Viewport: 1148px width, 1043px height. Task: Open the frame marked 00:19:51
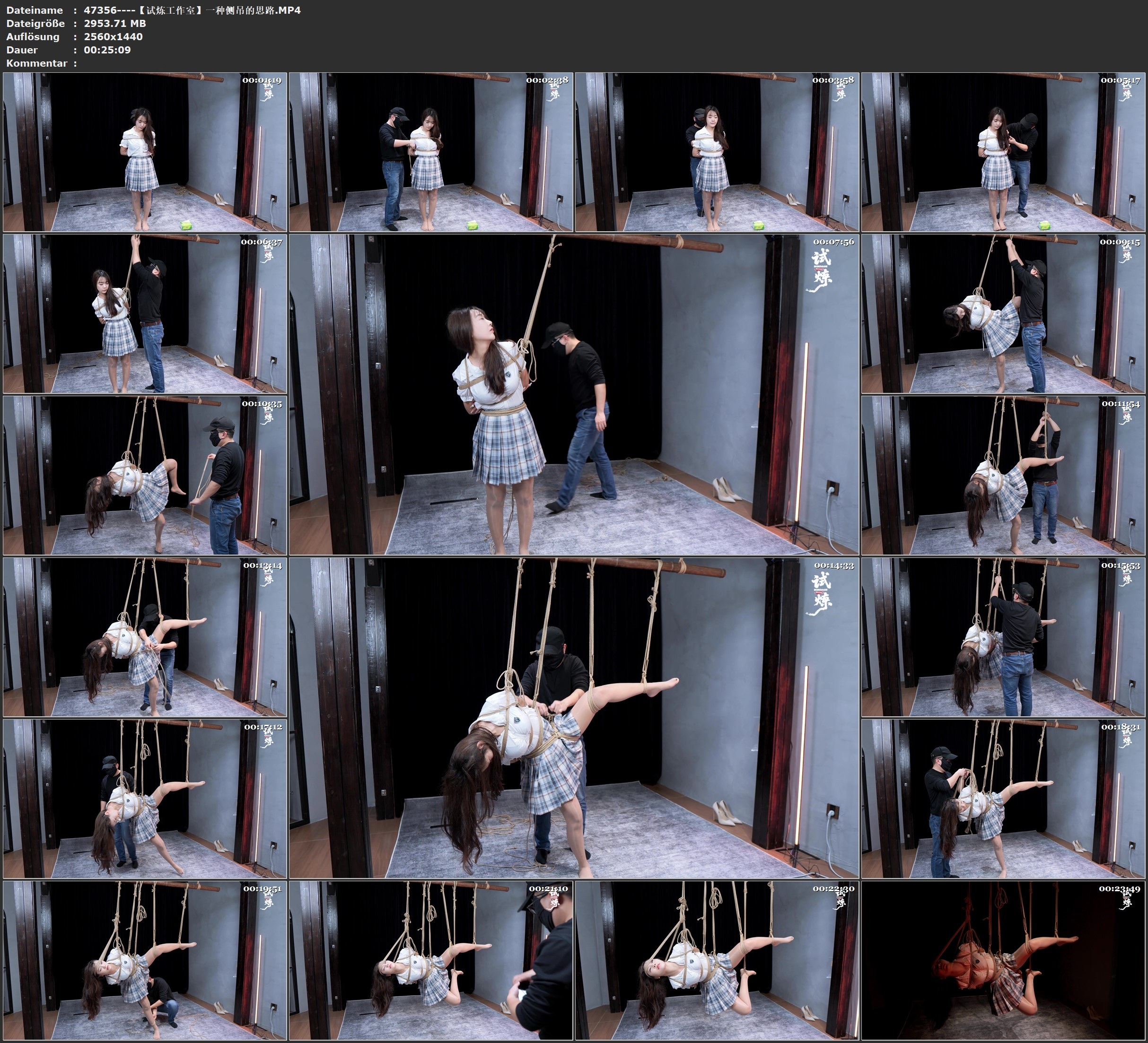pos(145,960)
